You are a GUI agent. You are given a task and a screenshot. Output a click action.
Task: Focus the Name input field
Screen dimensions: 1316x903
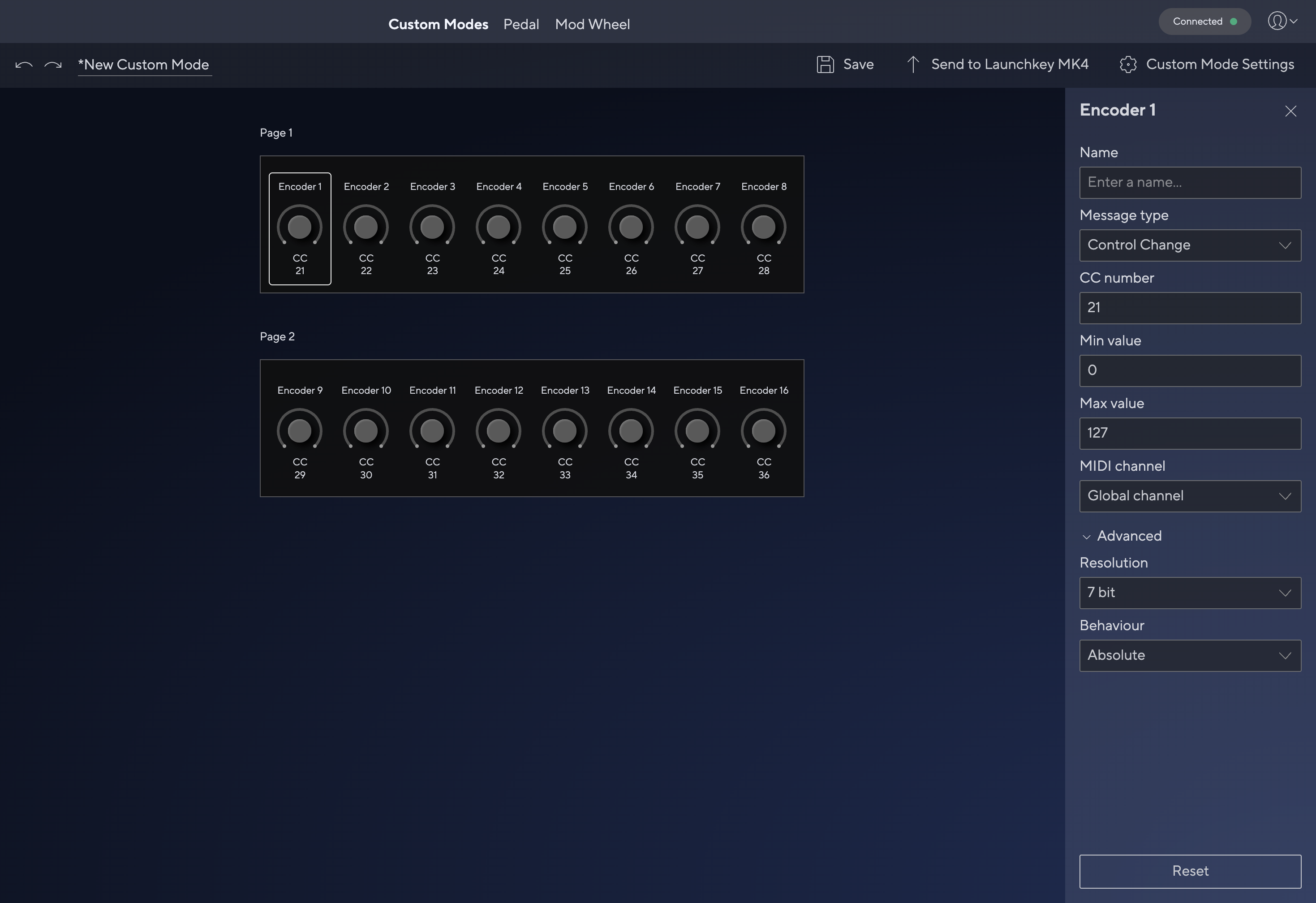[1190, 182]
